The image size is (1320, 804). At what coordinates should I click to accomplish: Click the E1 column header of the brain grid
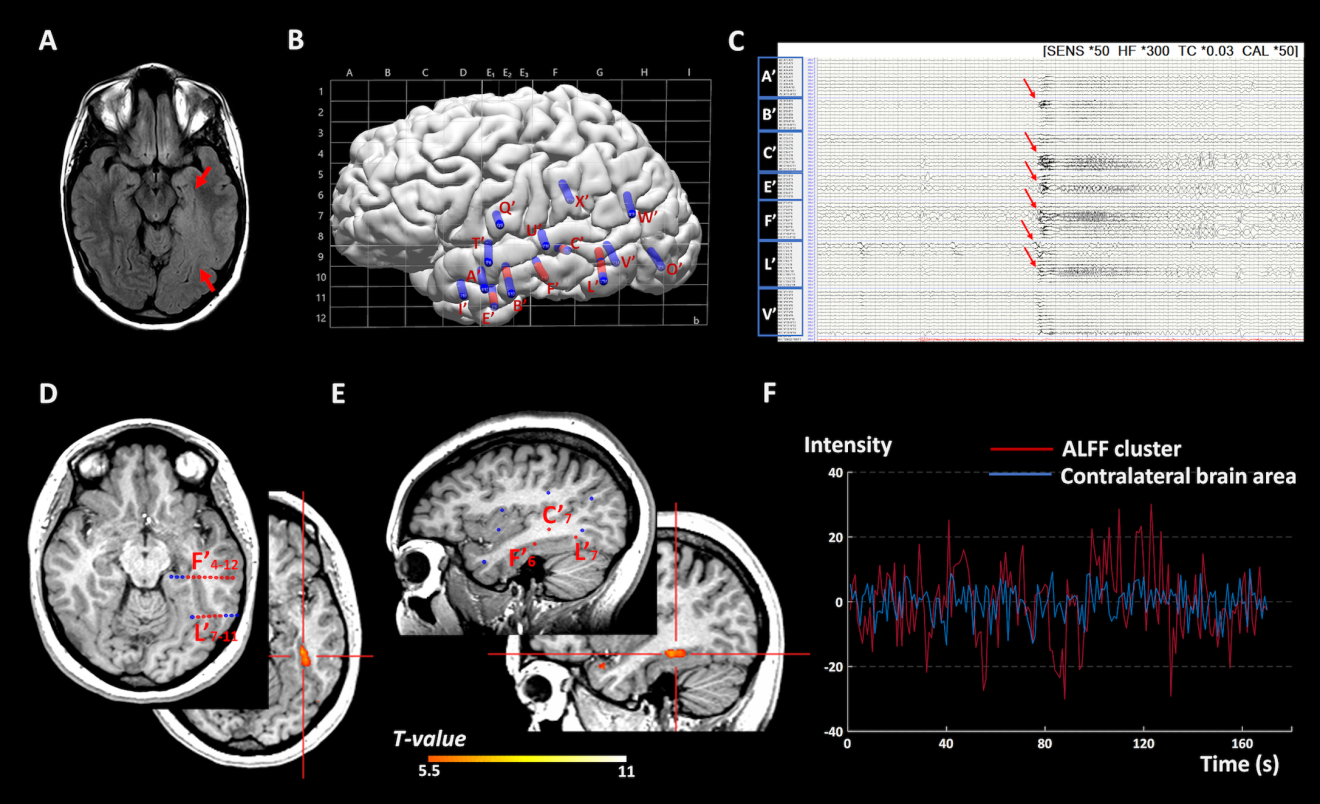coord(491,73)
